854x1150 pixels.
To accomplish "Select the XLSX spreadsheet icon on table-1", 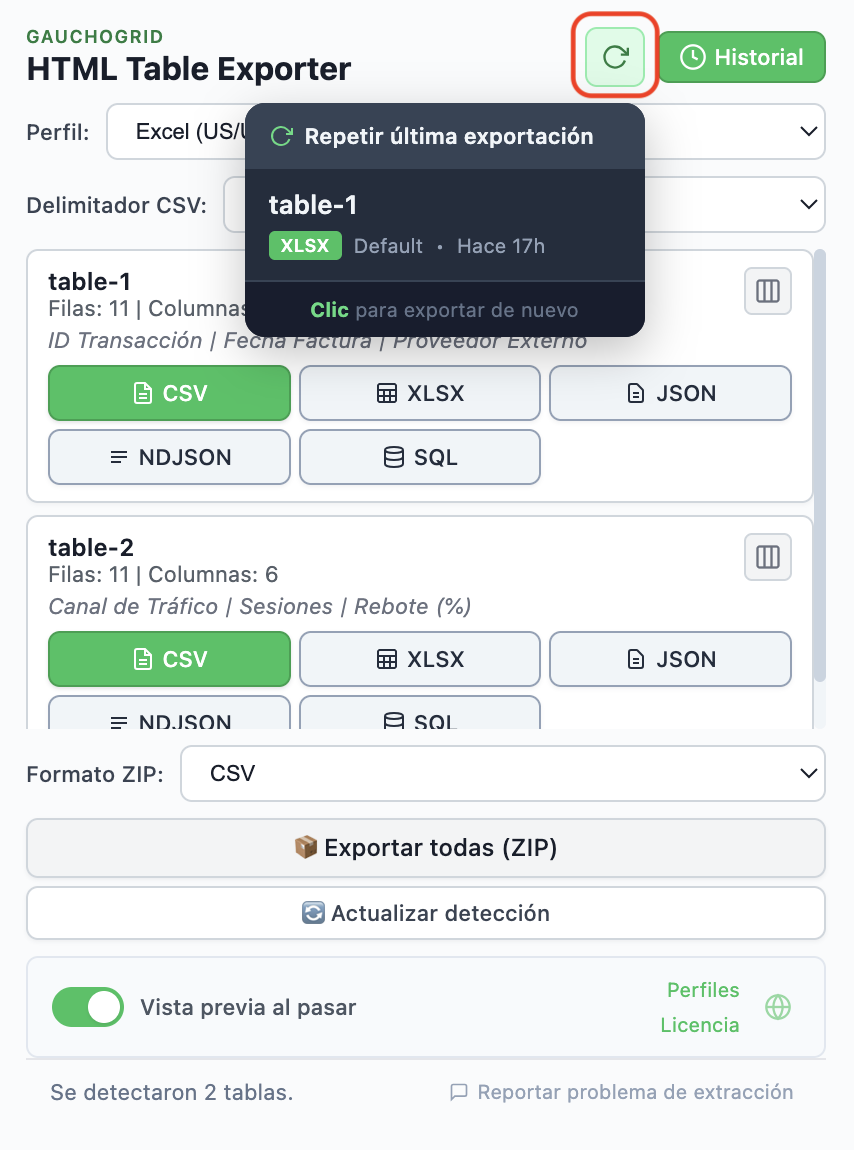I will [385, 393].
